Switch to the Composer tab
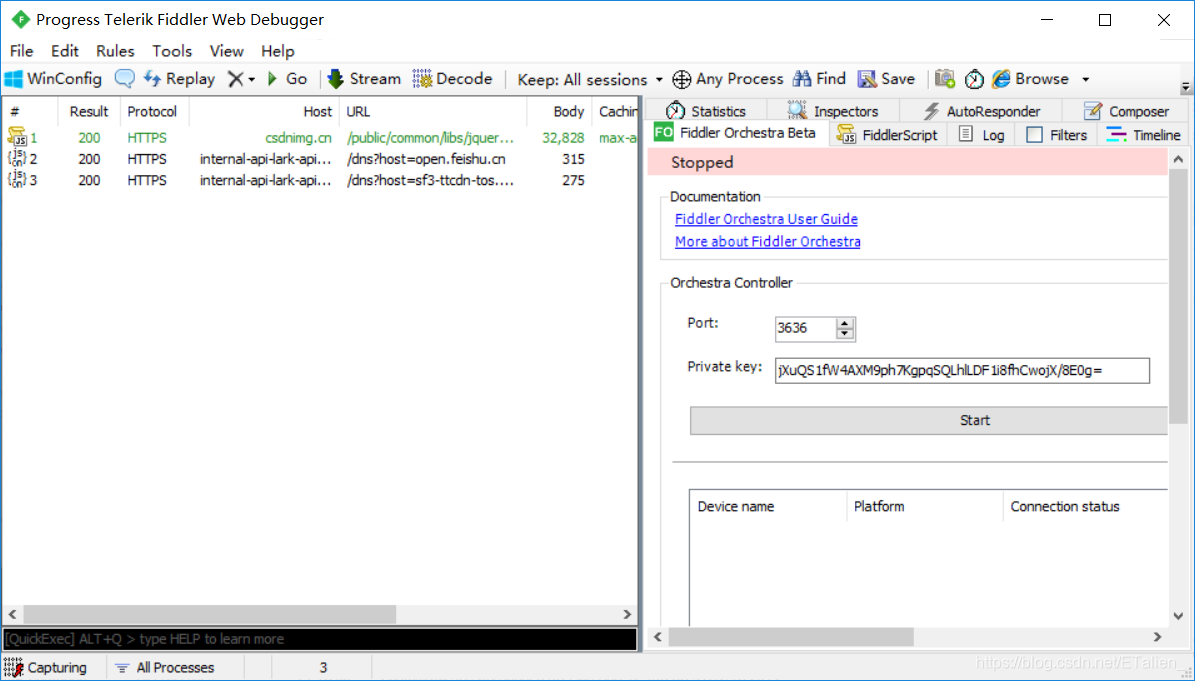The image size is (1195, 681). click(1126, 111)
